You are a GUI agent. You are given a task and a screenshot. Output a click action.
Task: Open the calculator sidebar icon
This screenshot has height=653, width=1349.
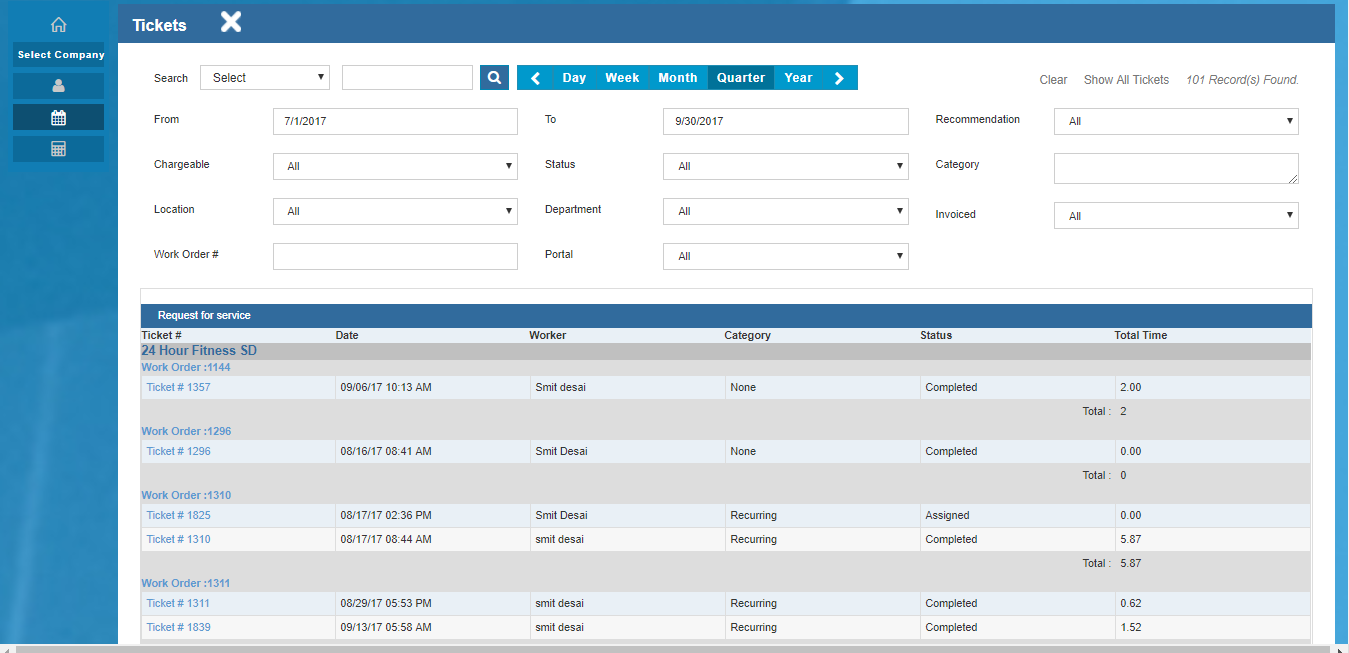pos(58,149)
